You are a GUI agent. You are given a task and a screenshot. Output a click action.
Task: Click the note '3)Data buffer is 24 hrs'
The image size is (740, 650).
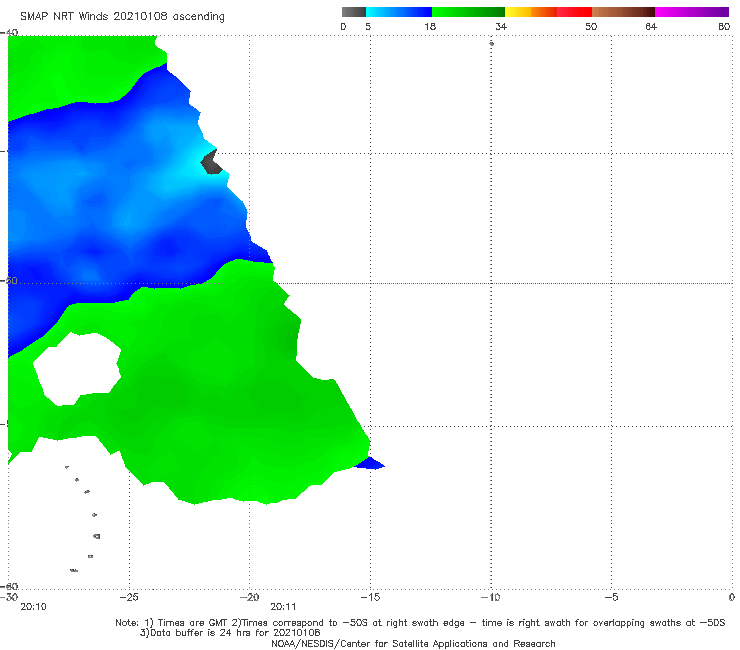(230, 633)
